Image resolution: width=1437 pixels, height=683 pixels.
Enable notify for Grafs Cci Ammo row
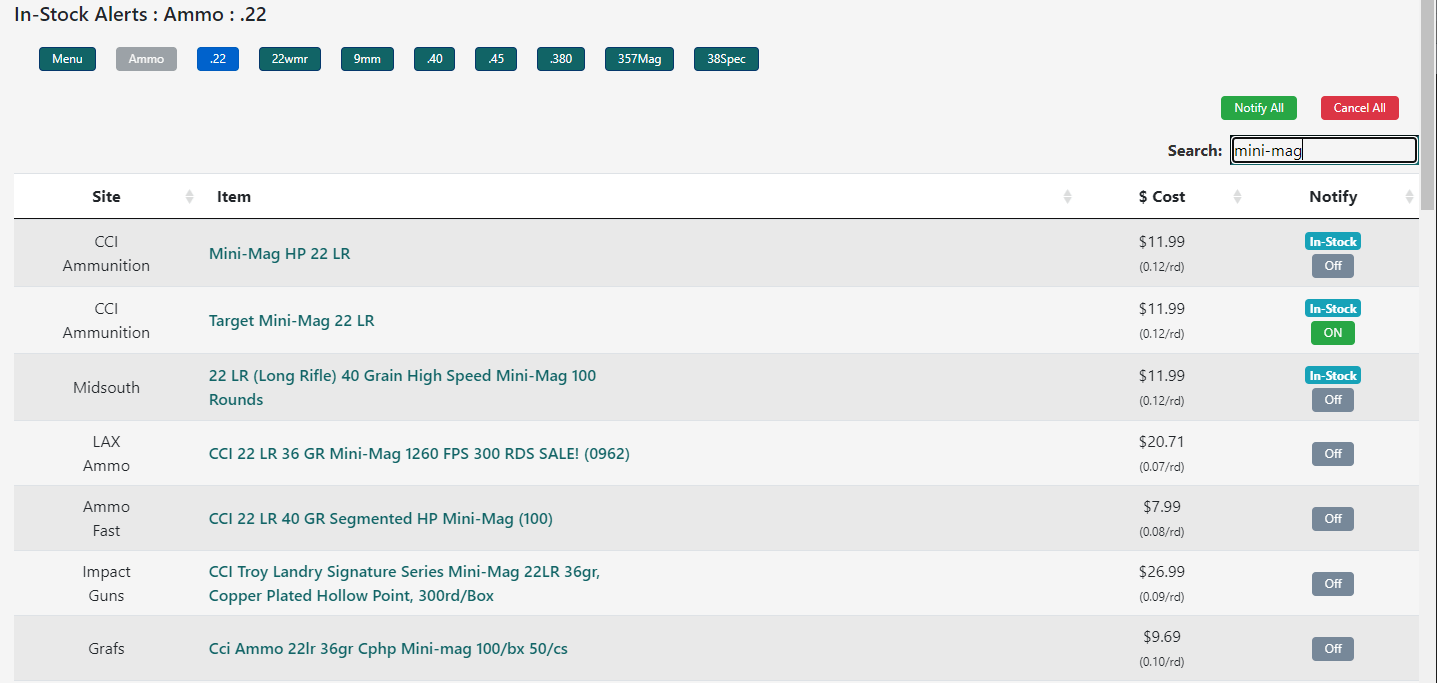tap(1333, 649)
